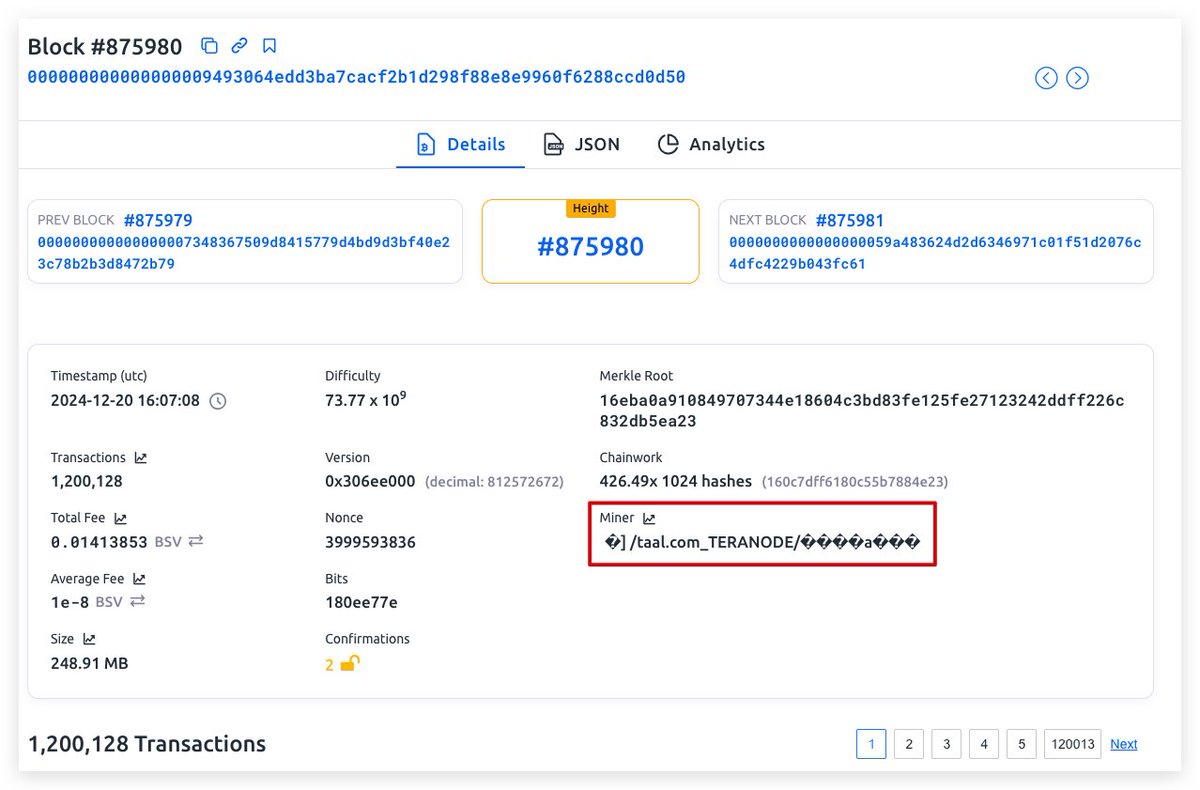The height and width of the screenshot is (790, 1200).
Task: Click the link icon next to Block #875980
Action: (238, 45)
